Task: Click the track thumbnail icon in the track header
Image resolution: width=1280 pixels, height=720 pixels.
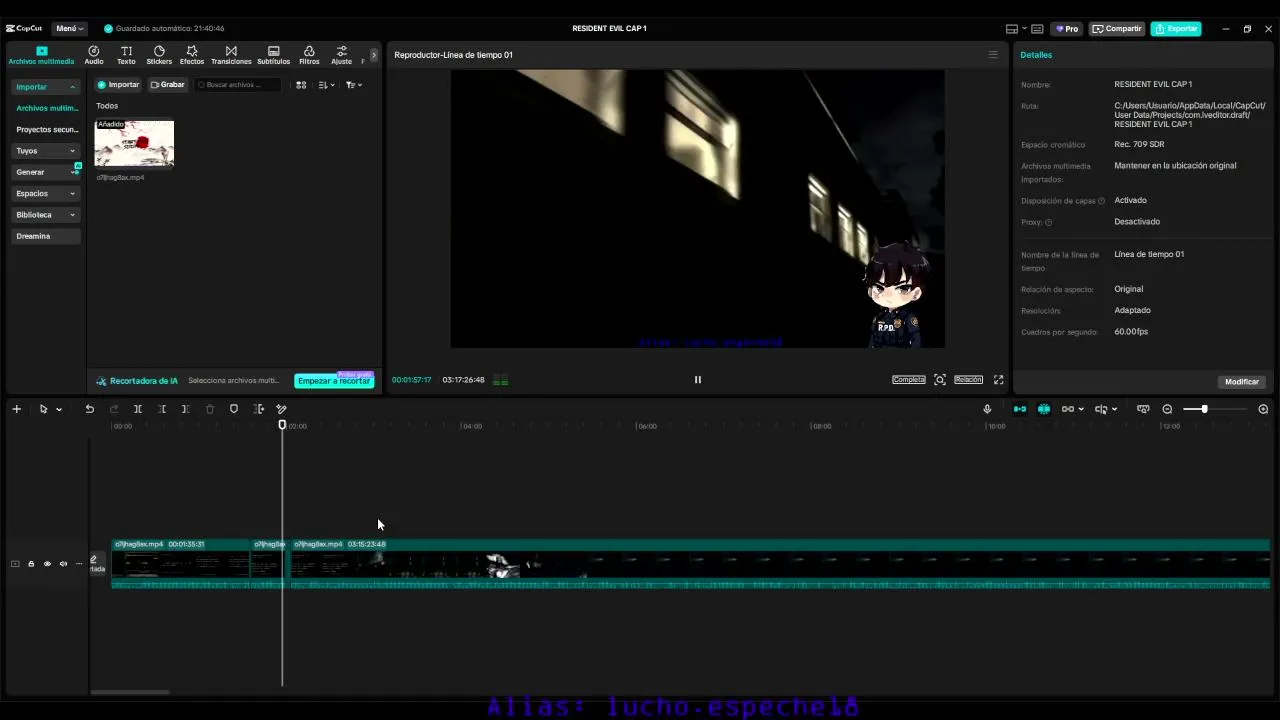Action: 15,564
